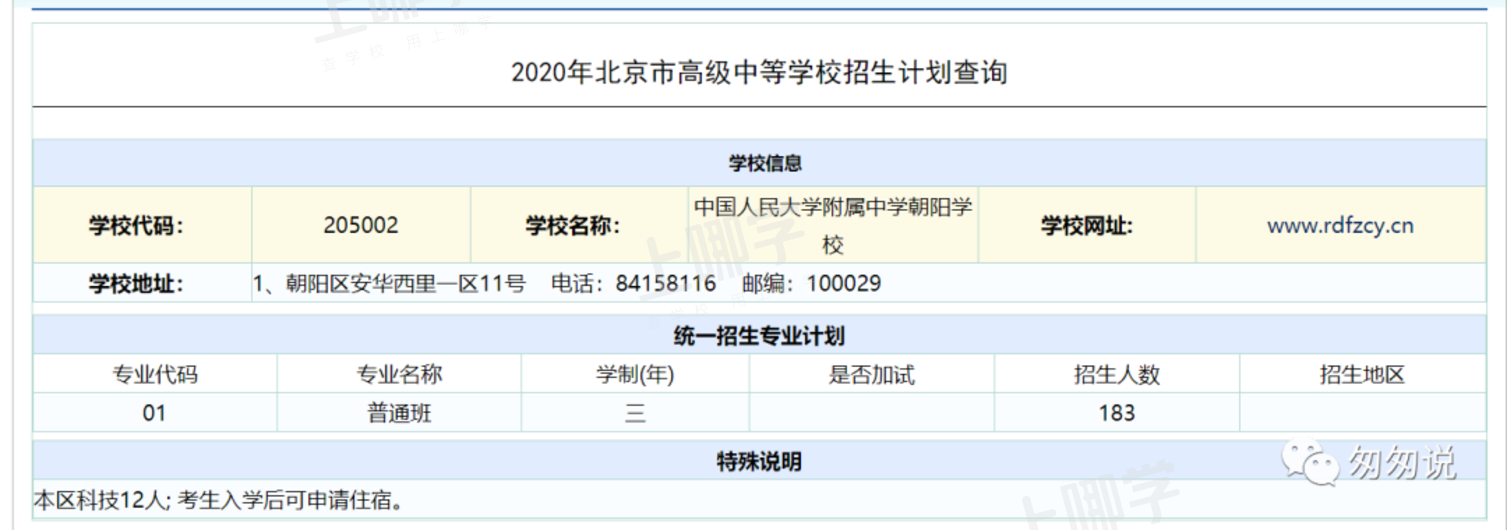1507x530 pixels.
Task: Click the 专业名称 column header
Action: pos(399,375)
